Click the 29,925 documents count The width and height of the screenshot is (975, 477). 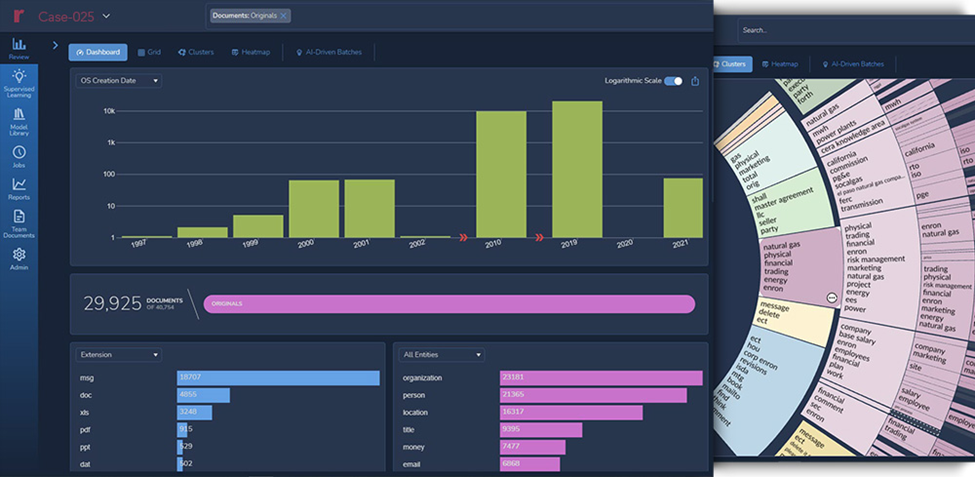point(113,303)
